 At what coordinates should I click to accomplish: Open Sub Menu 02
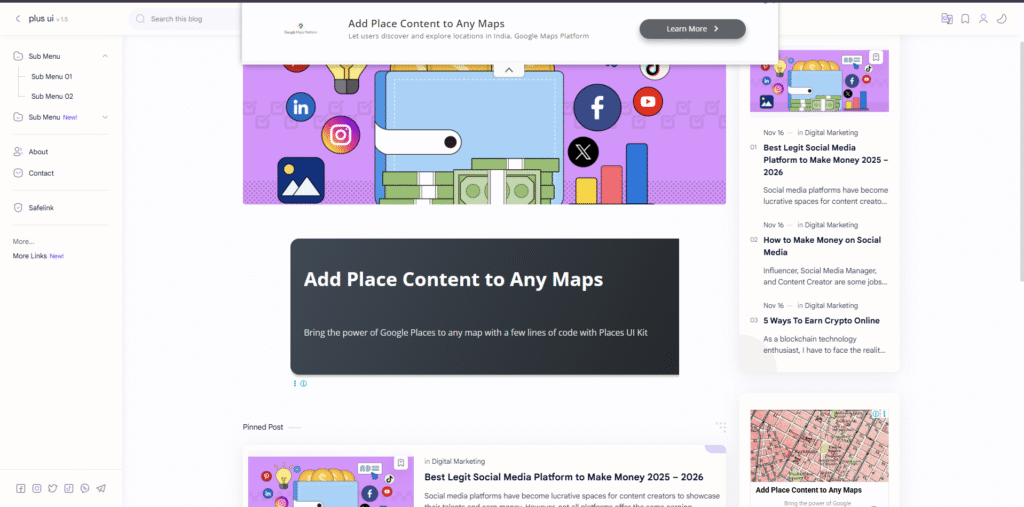(52, 96)
